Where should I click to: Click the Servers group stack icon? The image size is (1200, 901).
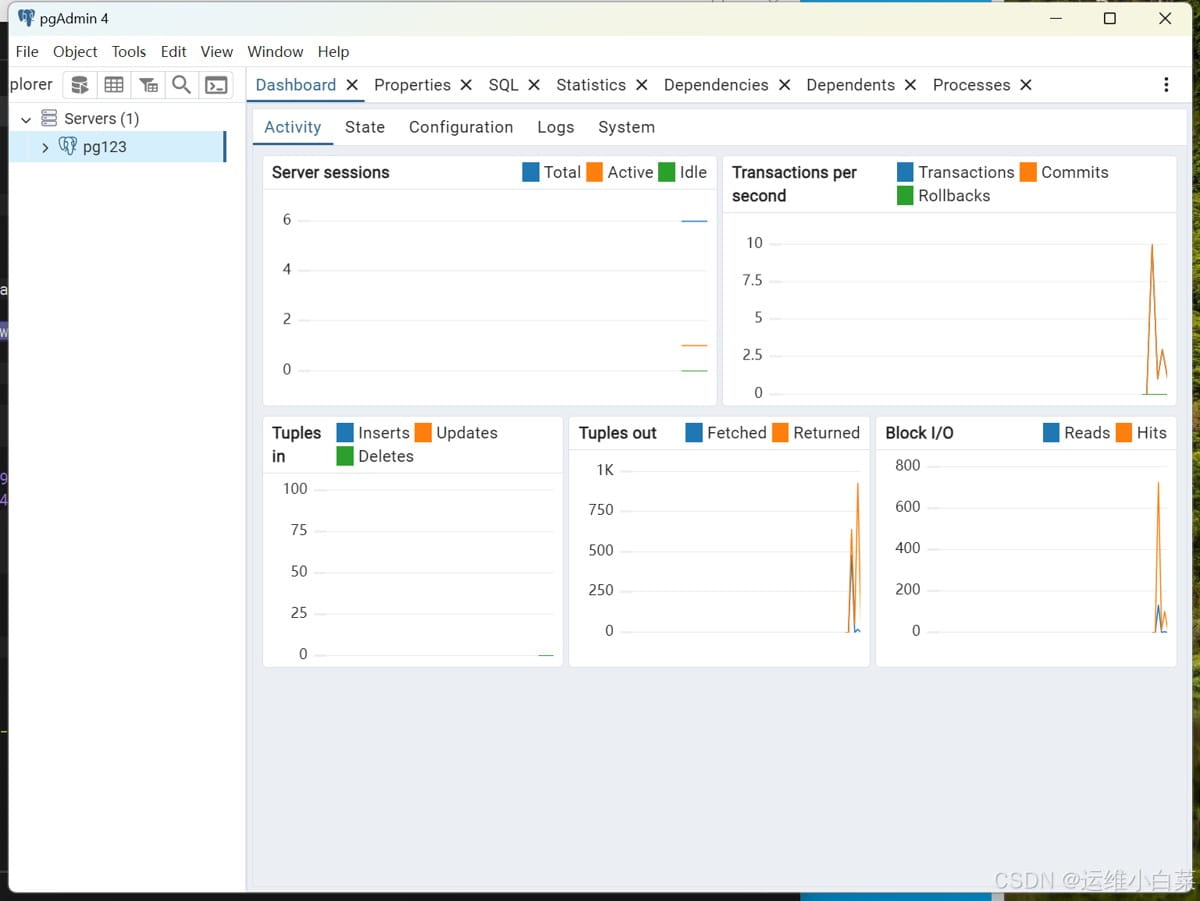pyautogui.click(x=49, y=118)
